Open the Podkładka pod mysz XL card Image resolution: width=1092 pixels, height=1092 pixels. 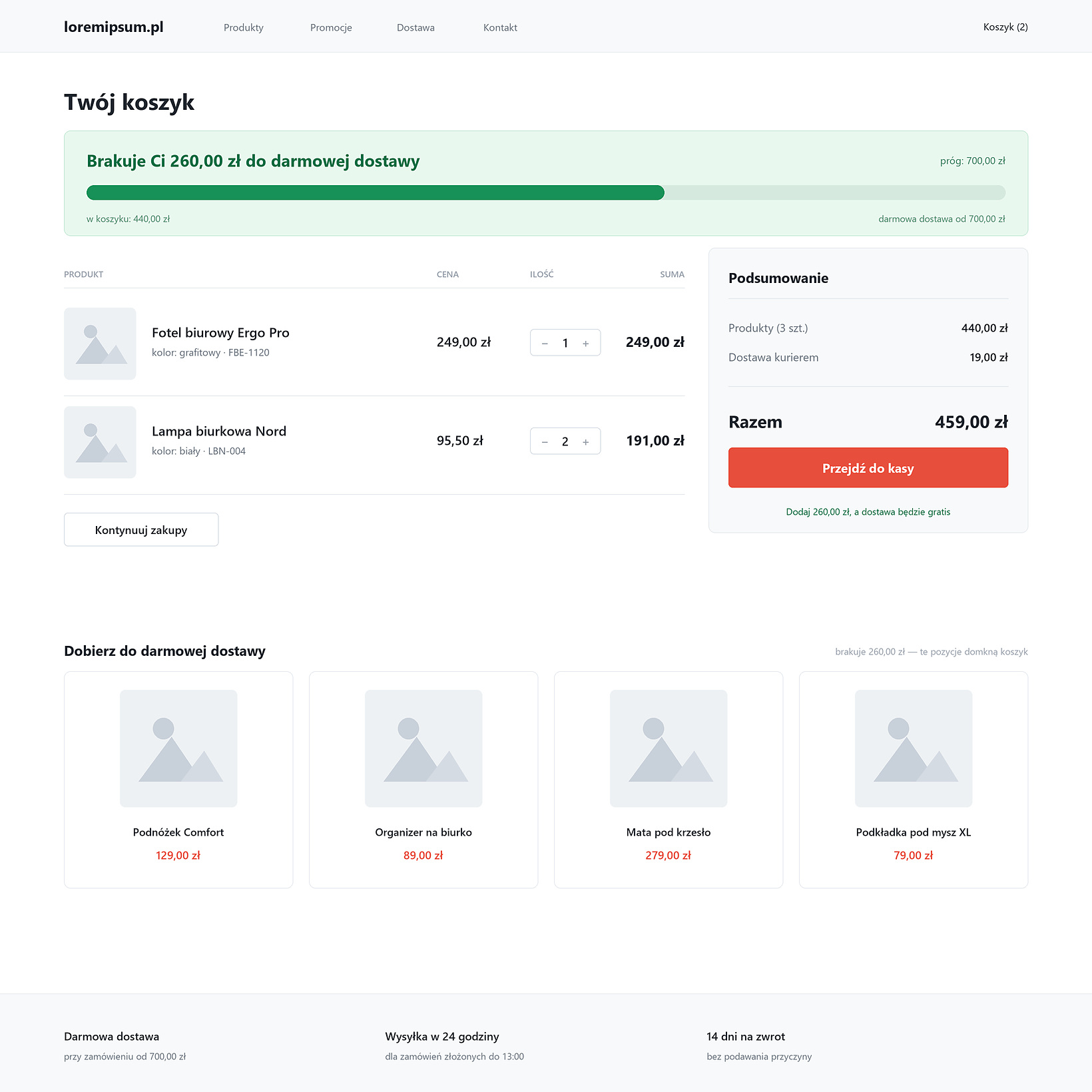pos(914,780)
